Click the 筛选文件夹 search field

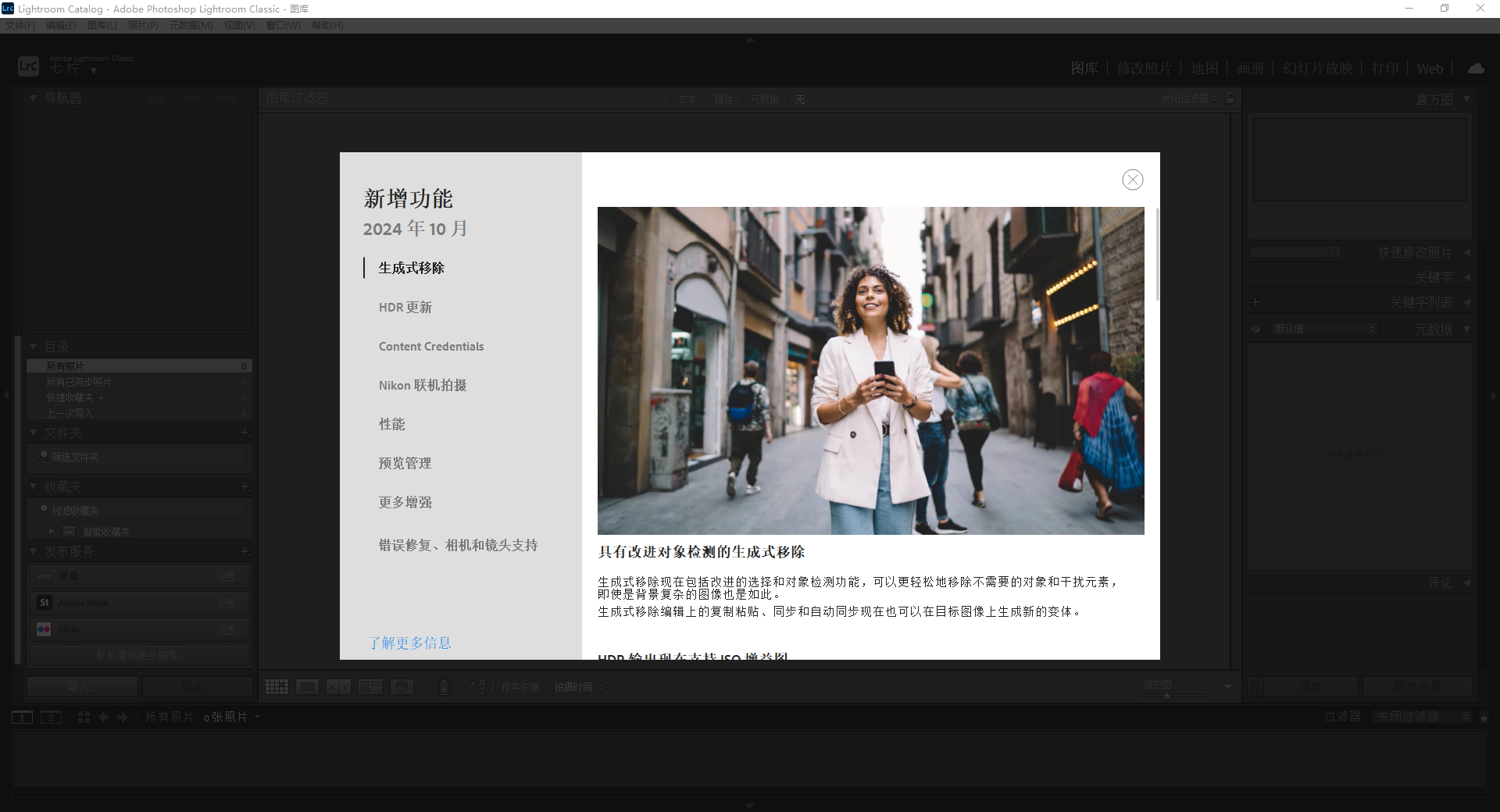(141, 457)
